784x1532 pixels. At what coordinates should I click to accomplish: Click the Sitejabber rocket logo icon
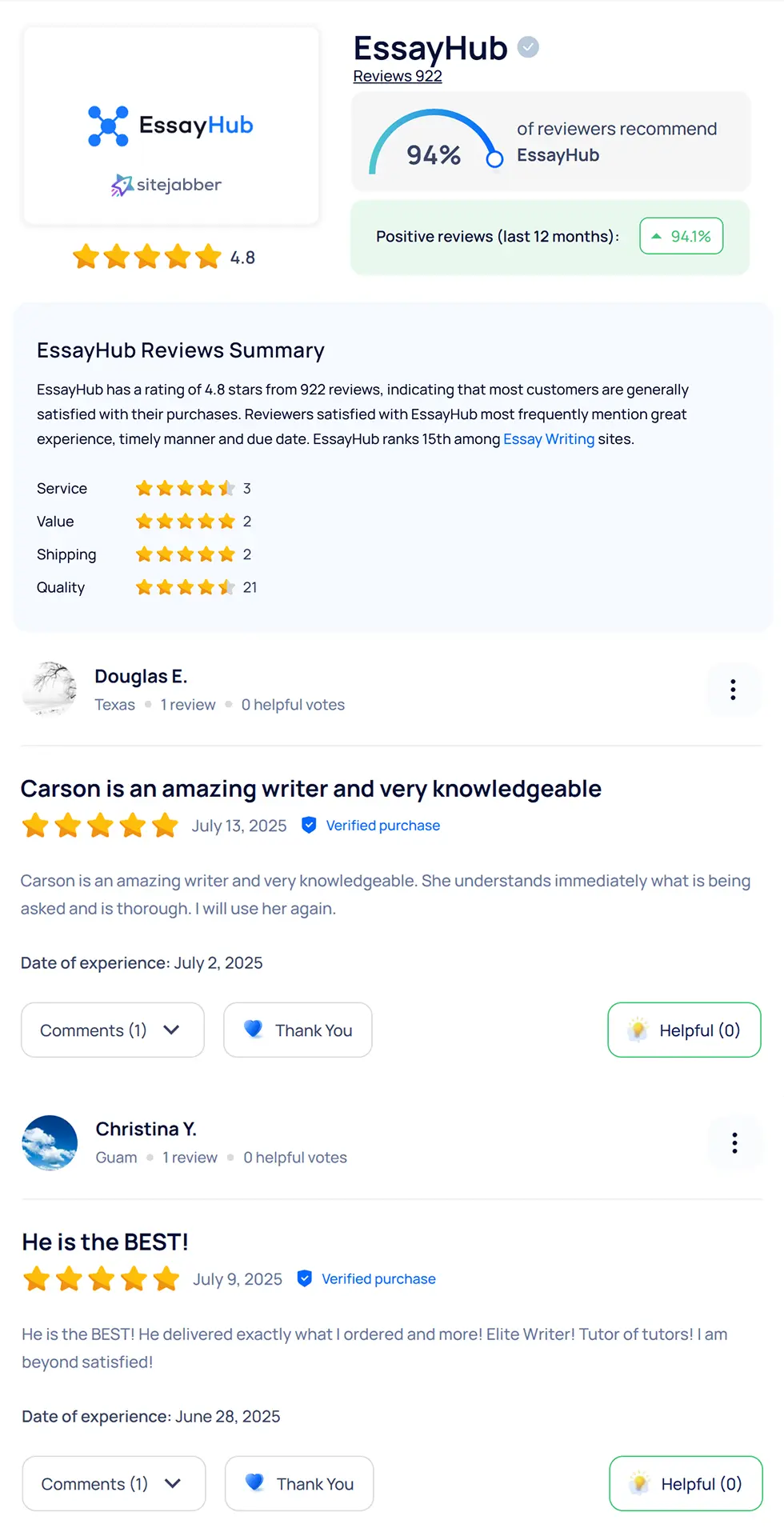(122, 186)
